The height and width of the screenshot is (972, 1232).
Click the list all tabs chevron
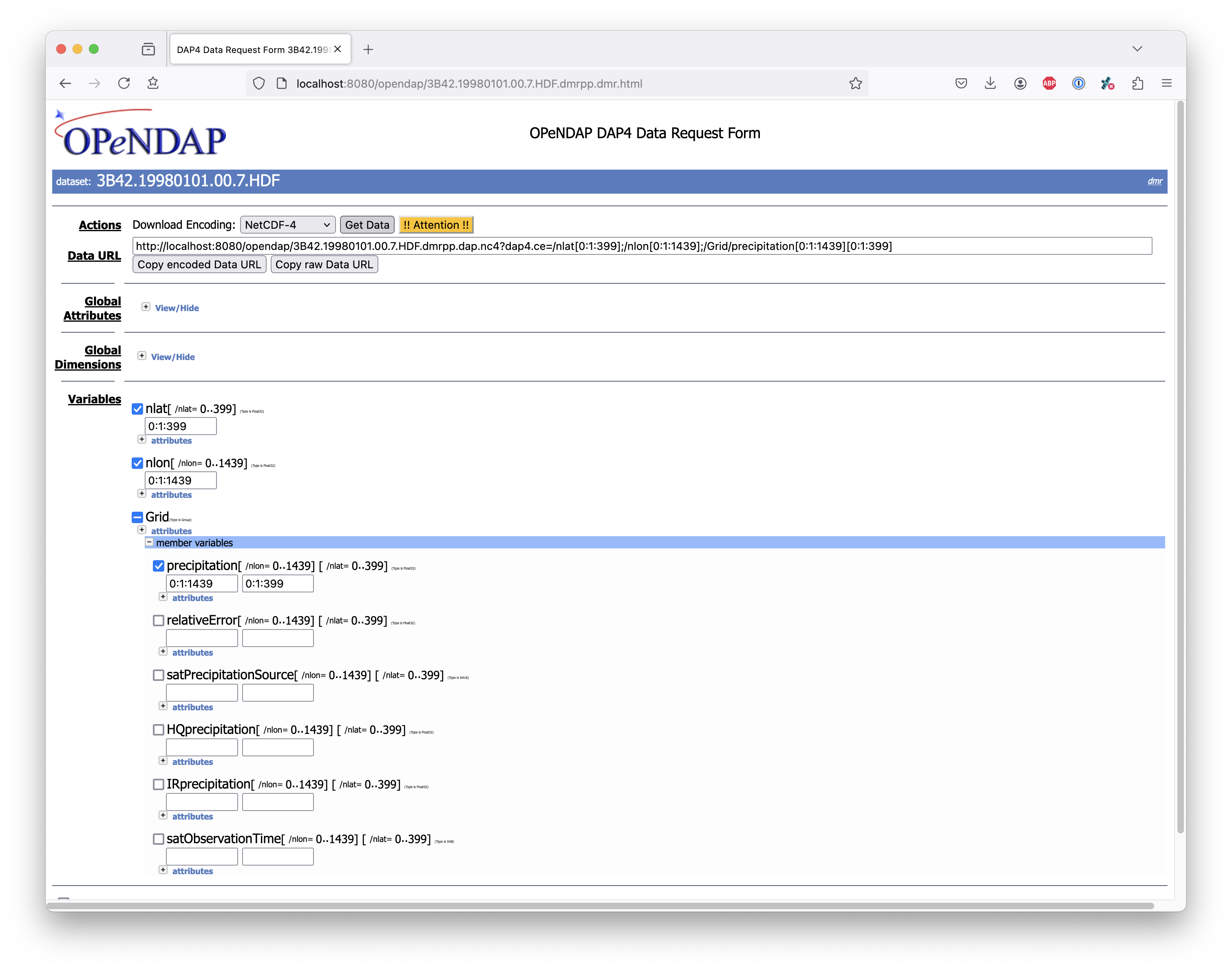pos(1137,49)
